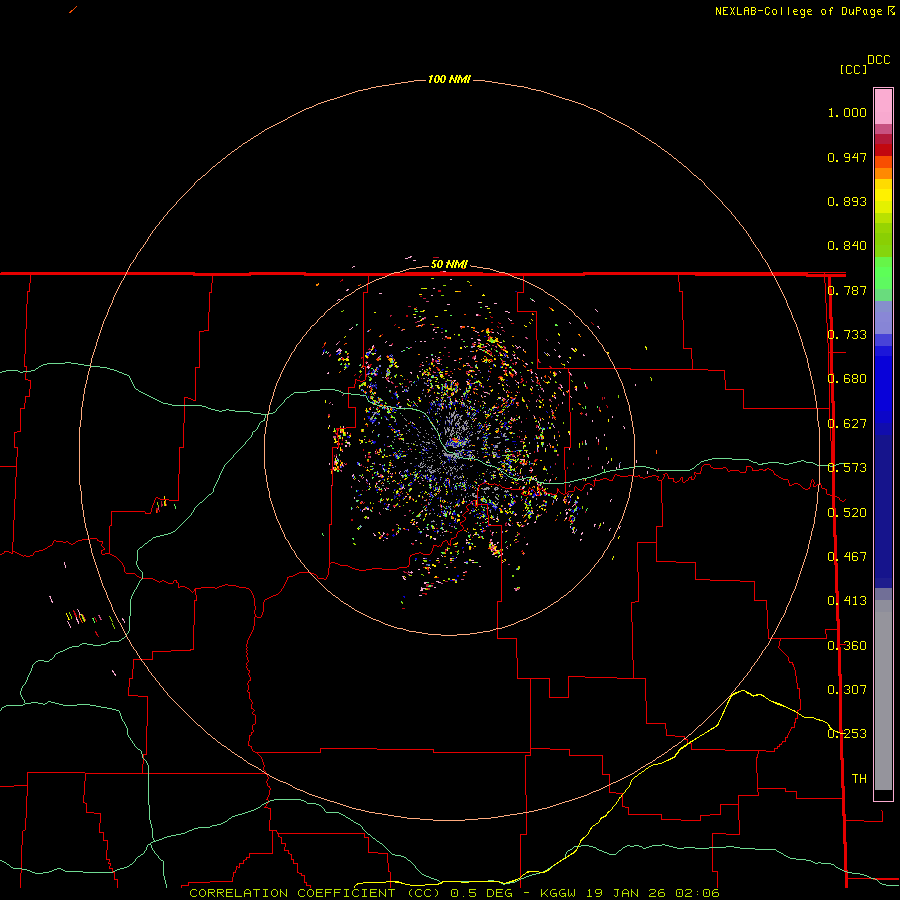The height and width of the screenshot is (900, 900).
Task: Select the 0.733 legend value
Action: [847, 335]
